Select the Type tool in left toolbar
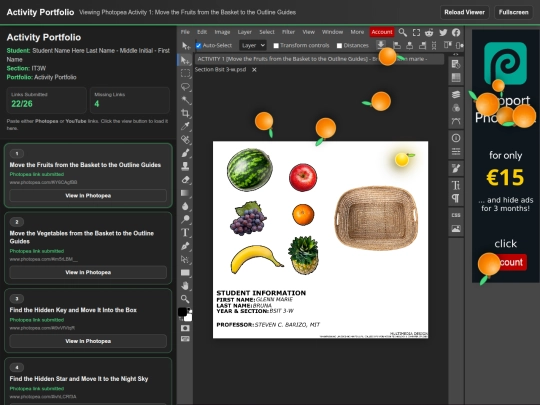The width and height of the screenshot is (540, 405). (185, 232)
